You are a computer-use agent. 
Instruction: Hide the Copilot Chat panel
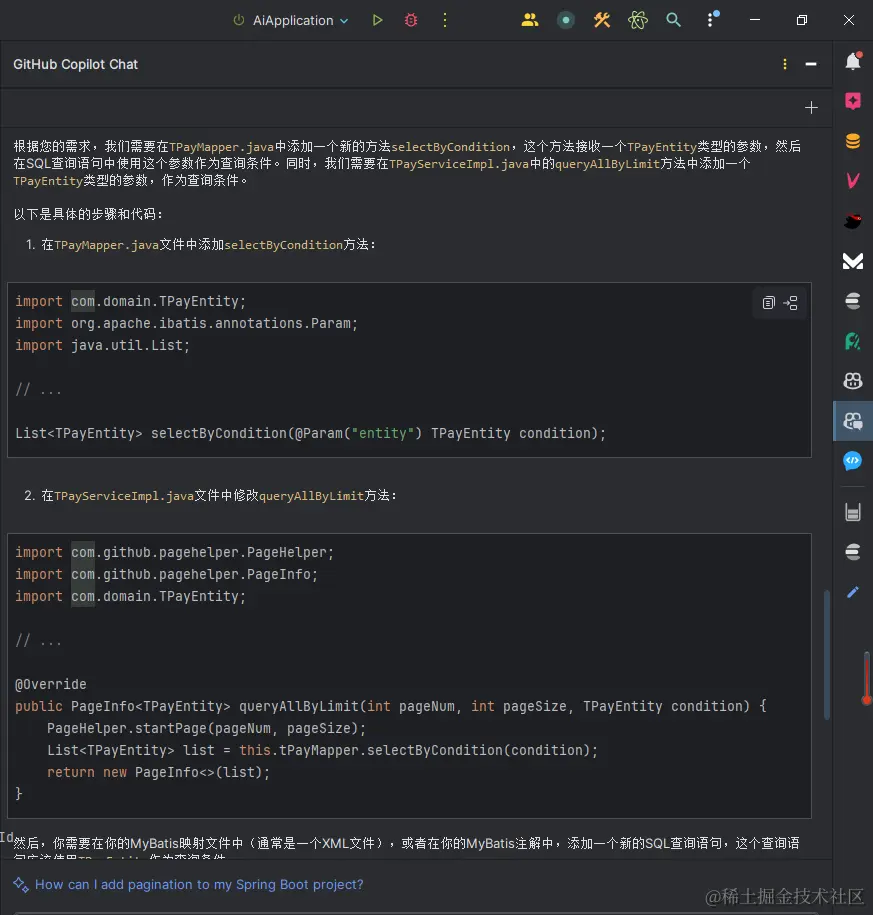tap(810, 62)
